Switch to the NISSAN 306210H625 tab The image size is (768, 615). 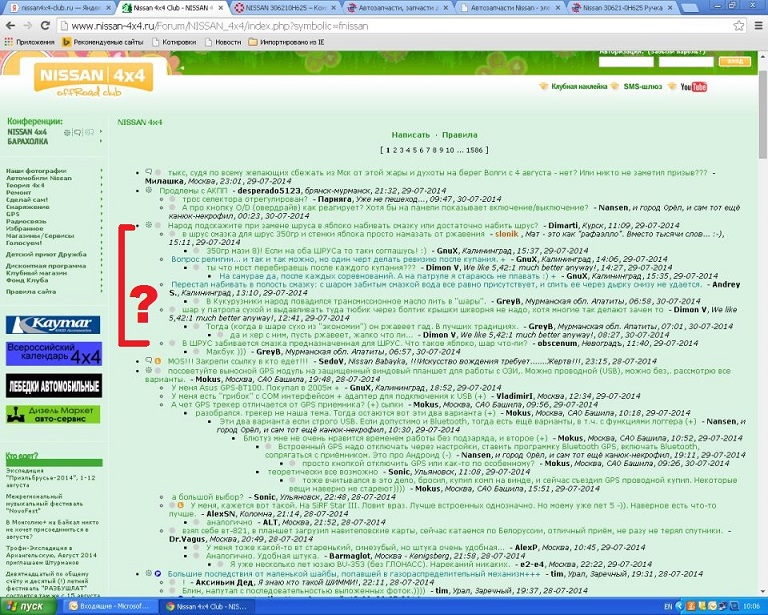click(x=285, y=8)
